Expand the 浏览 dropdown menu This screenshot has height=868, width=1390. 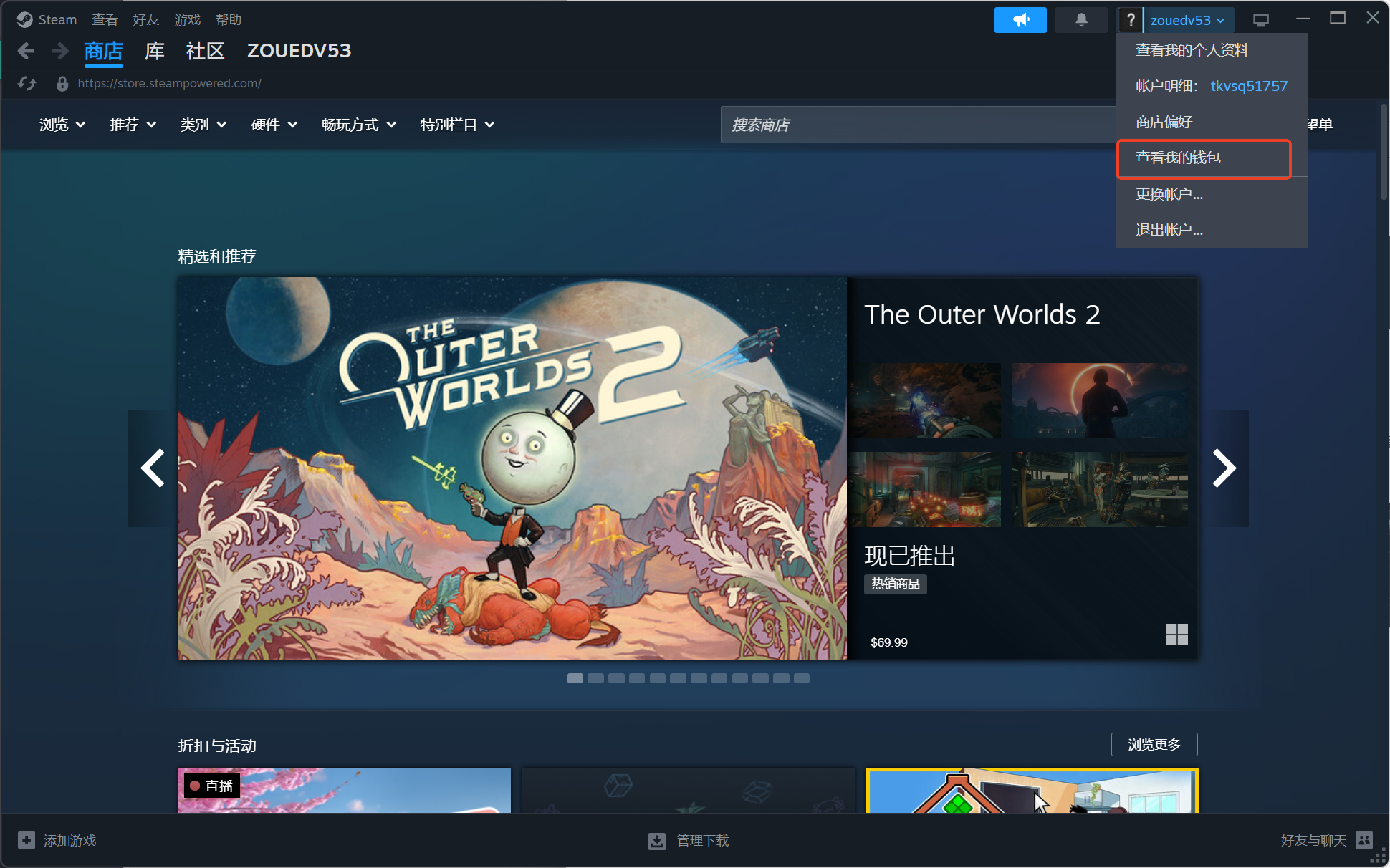coord(62,125)
